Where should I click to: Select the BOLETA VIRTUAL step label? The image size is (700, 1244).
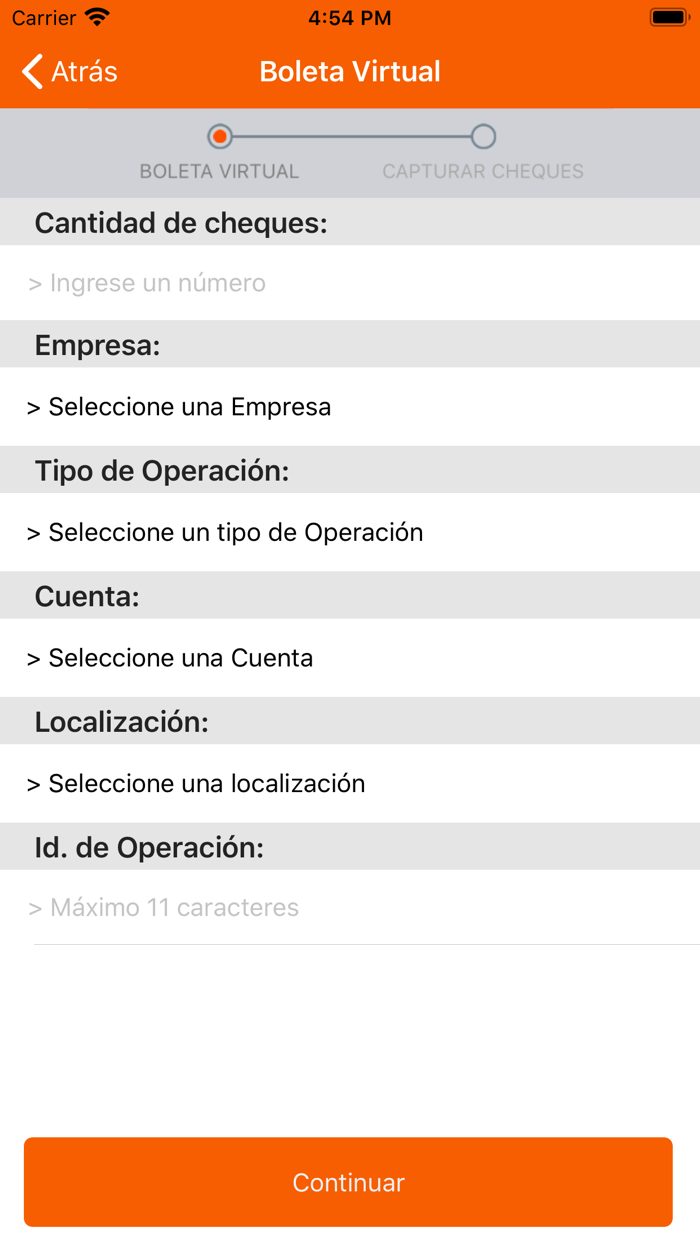coord(220,170)
